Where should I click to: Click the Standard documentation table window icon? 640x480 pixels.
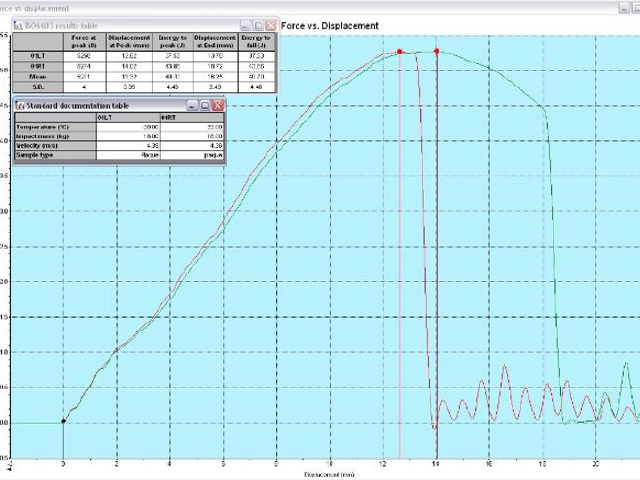(21, 104)
